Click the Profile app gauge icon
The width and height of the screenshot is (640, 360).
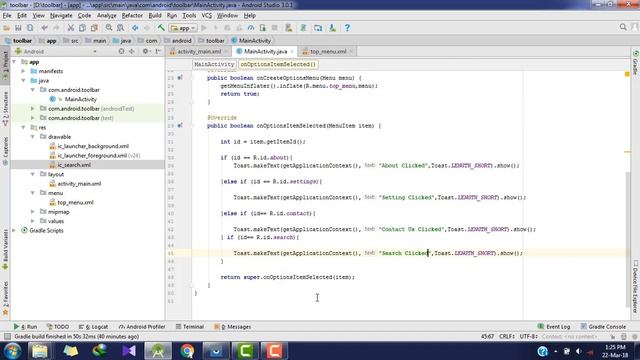(x=251, y=28)
